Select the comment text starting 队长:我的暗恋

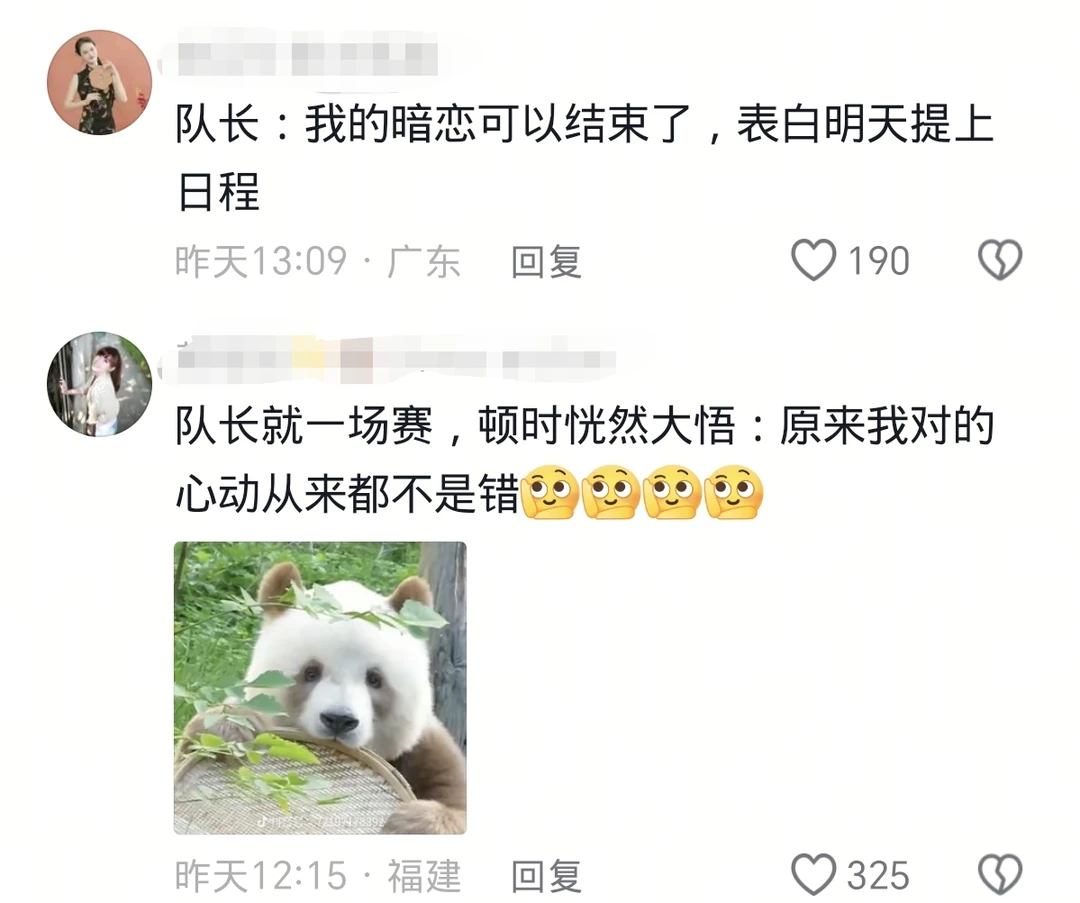[585, 158]
